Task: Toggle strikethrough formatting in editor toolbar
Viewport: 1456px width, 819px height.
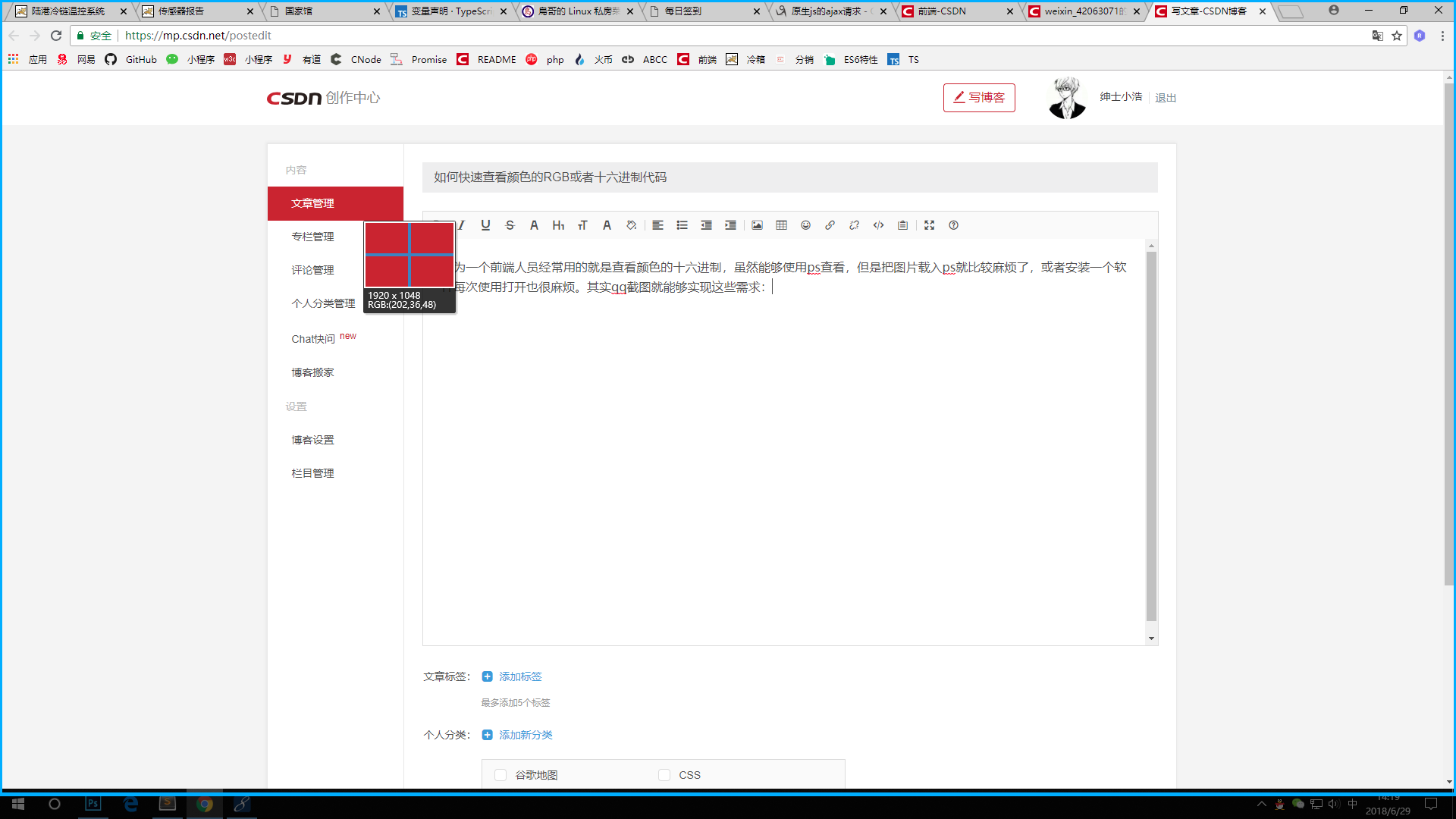Action: (510, 225)
